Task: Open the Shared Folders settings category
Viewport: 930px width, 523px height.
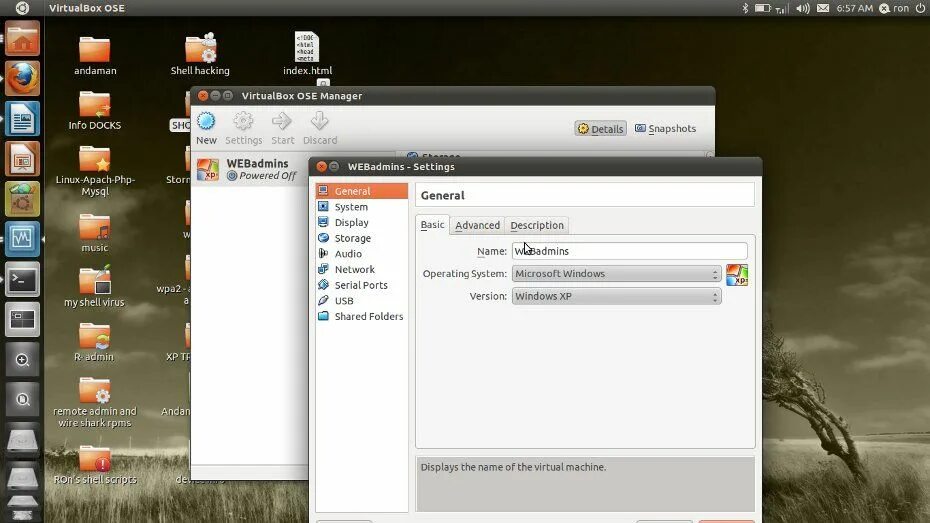Action: click(361, 317)
